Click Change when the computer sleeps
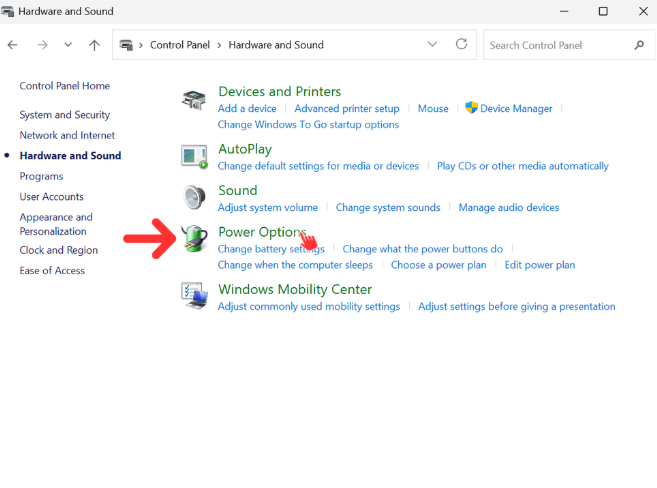 pos(295,265)
